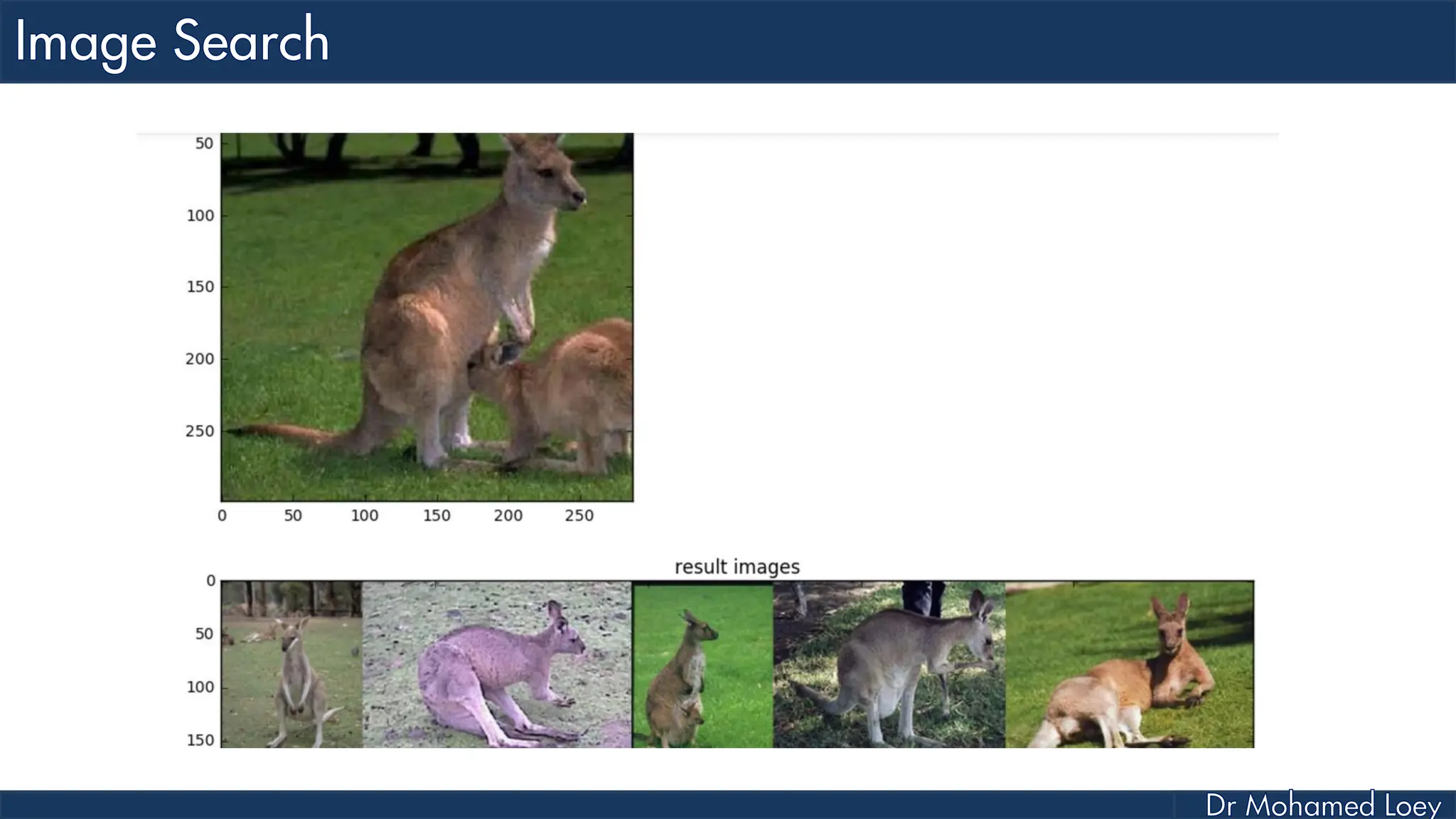Click the x-axis tick label 250 under query image
Screen dimensions: 1456x819
(579, 515)
